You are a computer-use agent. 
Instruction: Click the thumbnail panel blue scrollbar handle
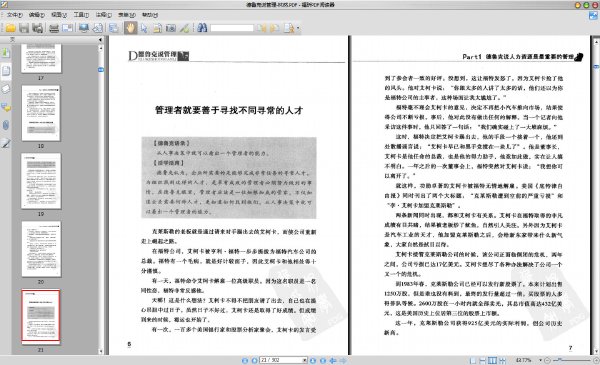(x=101, y=70)
